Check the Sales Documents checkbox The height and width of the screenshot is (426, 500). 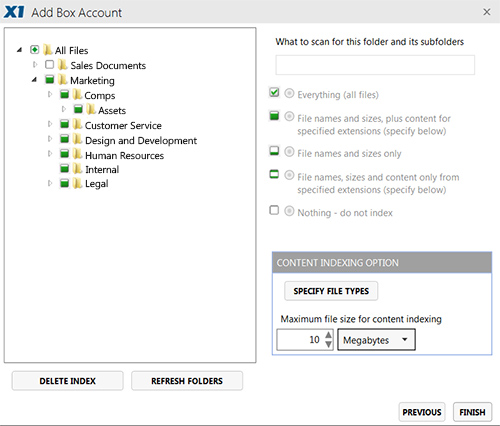tap(49, 64)
